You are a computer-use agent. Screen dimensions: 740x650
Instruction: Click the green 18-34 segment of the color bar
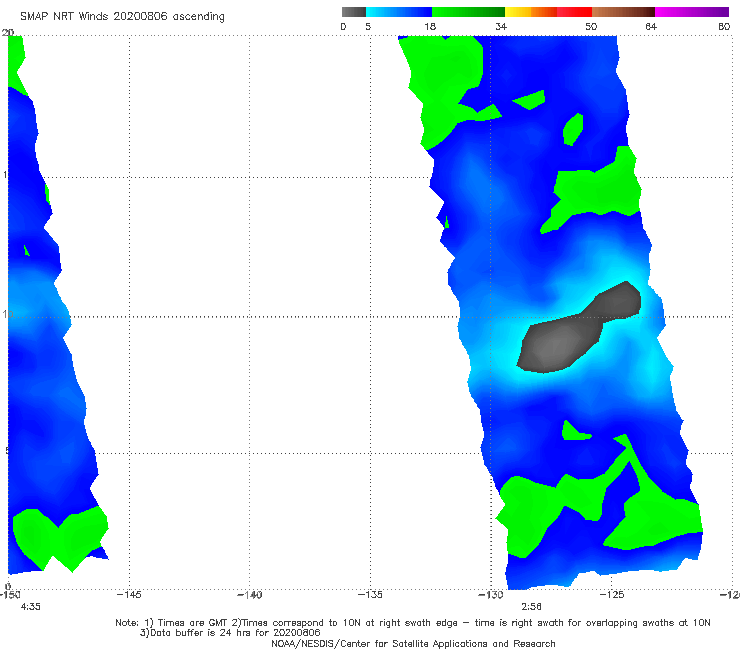pos(468,12)
